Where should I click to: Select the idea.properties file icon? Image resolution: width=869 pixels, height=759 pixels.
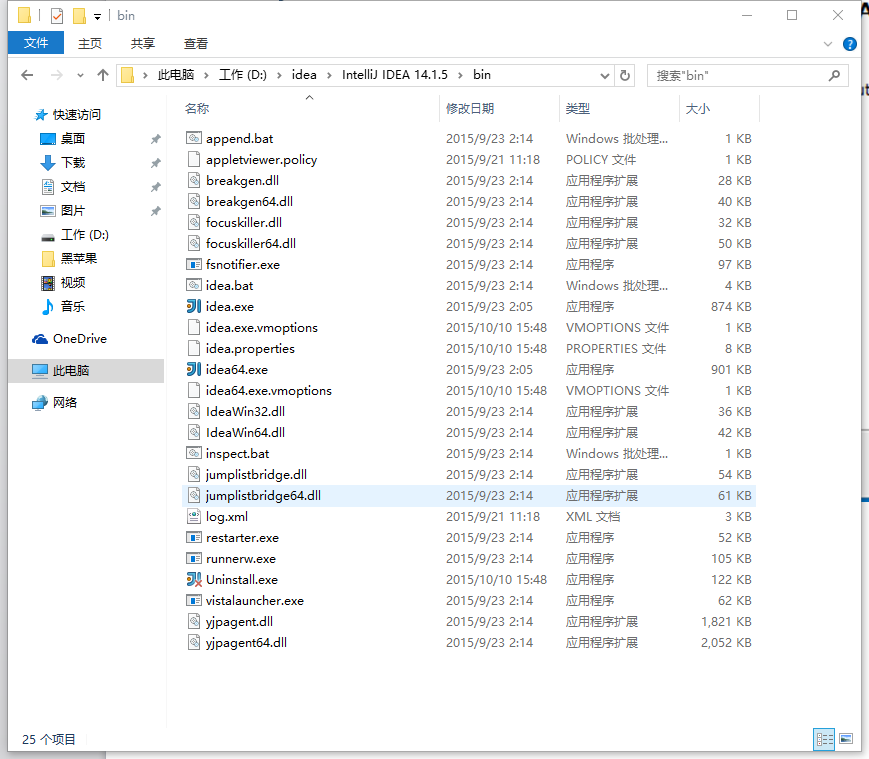point(193,348)
